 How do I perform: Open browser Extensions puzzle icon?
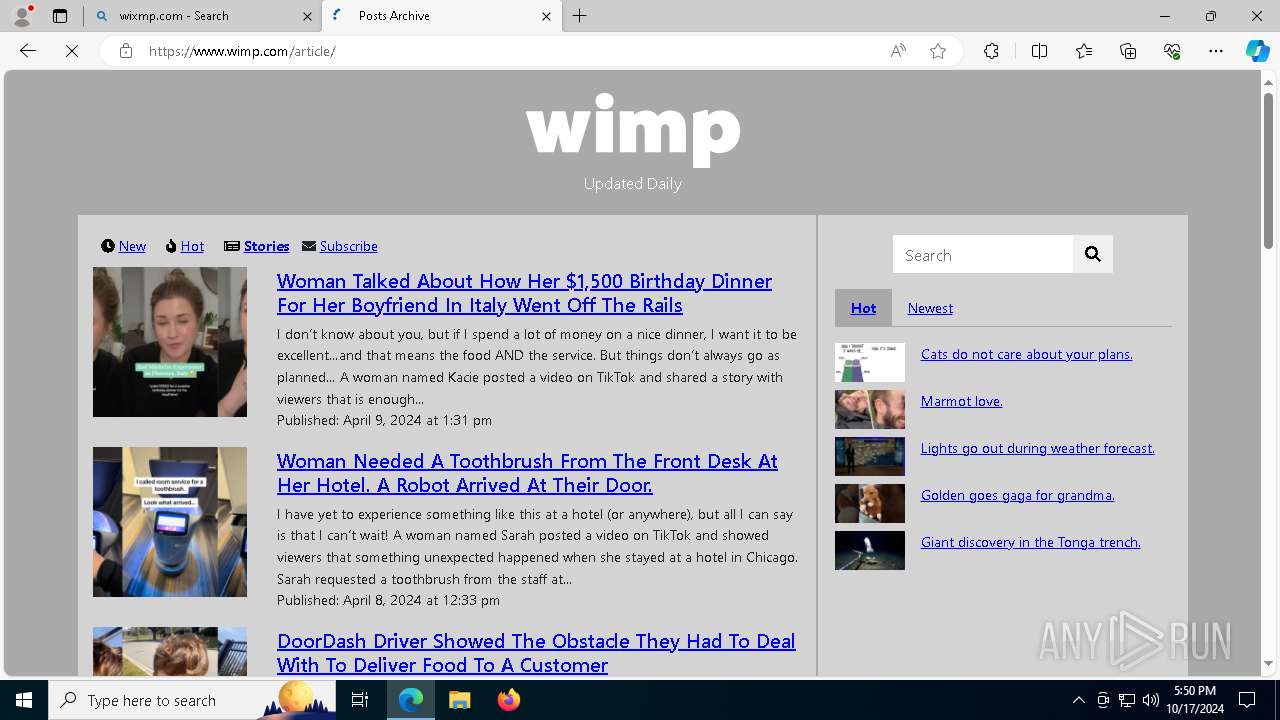[991, 51]
